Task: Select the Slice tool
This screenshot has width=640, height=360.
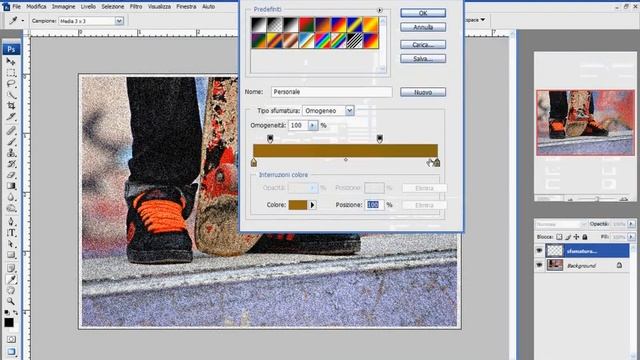Action: pyautogui.click(x=11, y=117)
